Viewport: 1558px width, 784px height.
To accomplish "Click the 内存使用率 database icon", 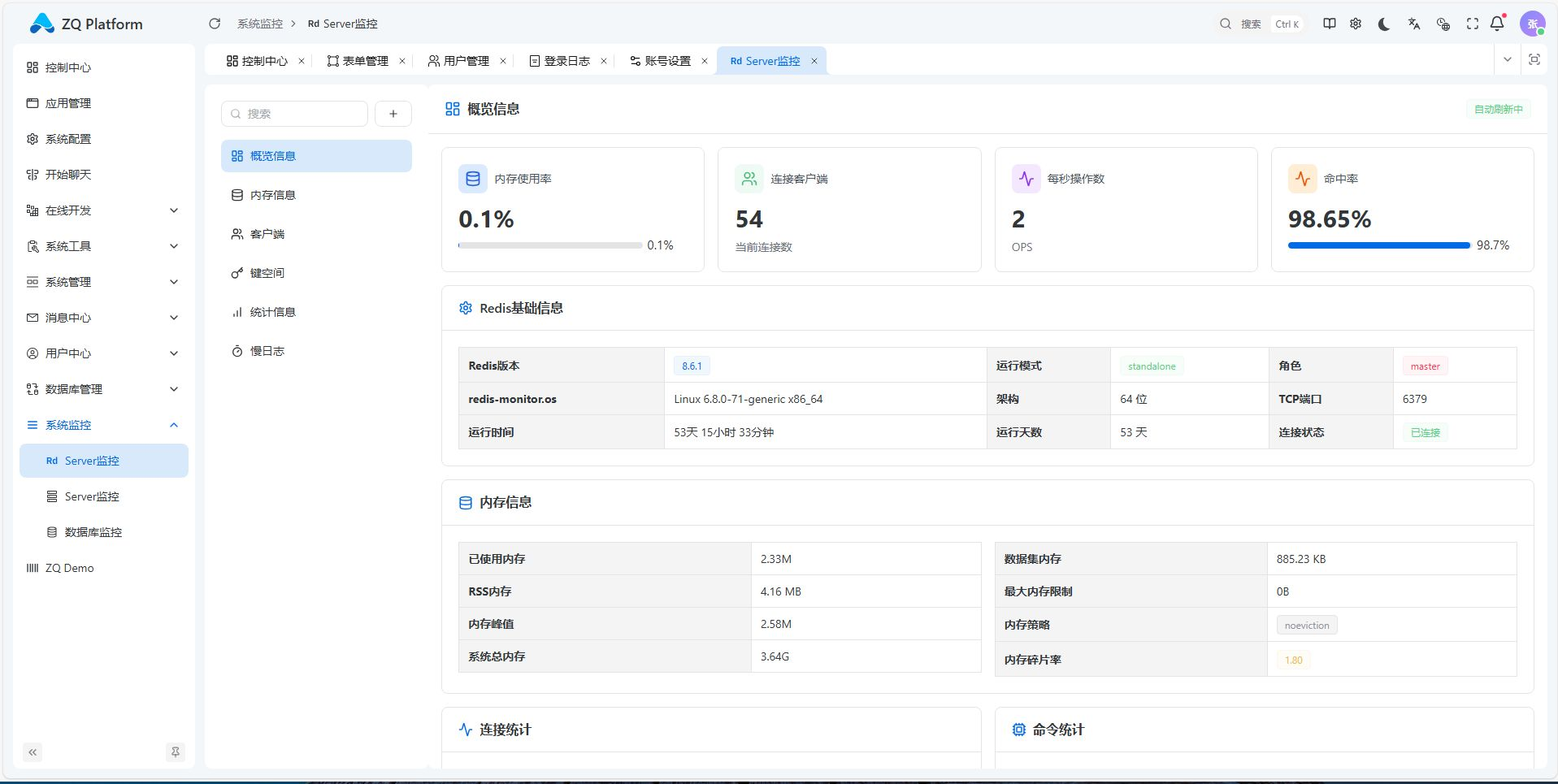I will tap(472, 179).
